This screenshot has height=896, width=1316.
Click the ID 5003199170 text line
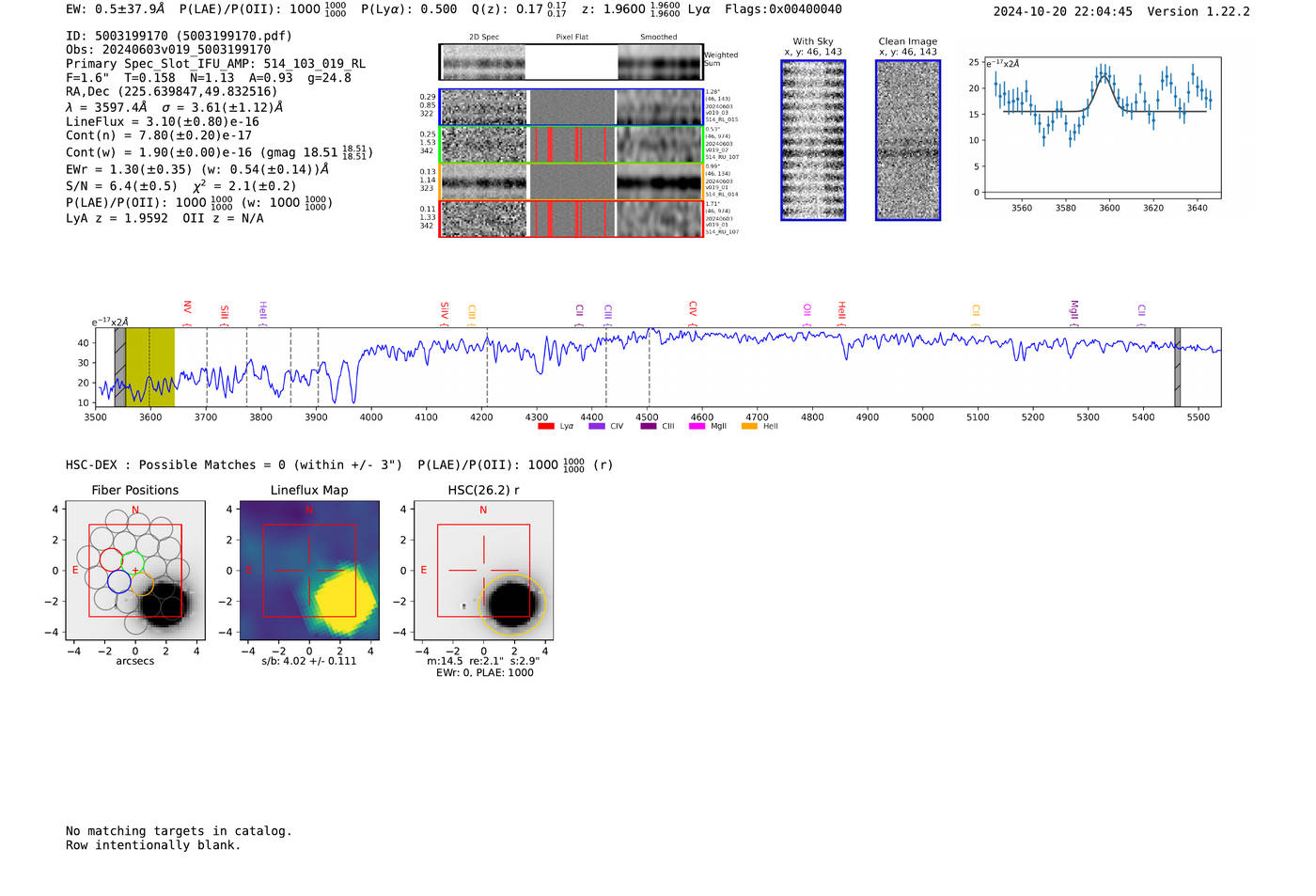[179, 36]
